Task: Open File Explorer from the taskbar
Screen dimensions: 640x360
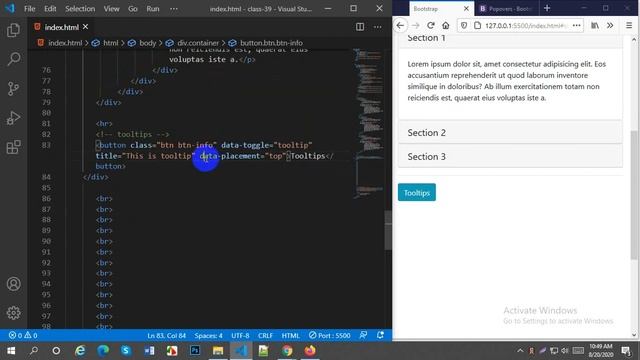Action: (x=218, y=351)
